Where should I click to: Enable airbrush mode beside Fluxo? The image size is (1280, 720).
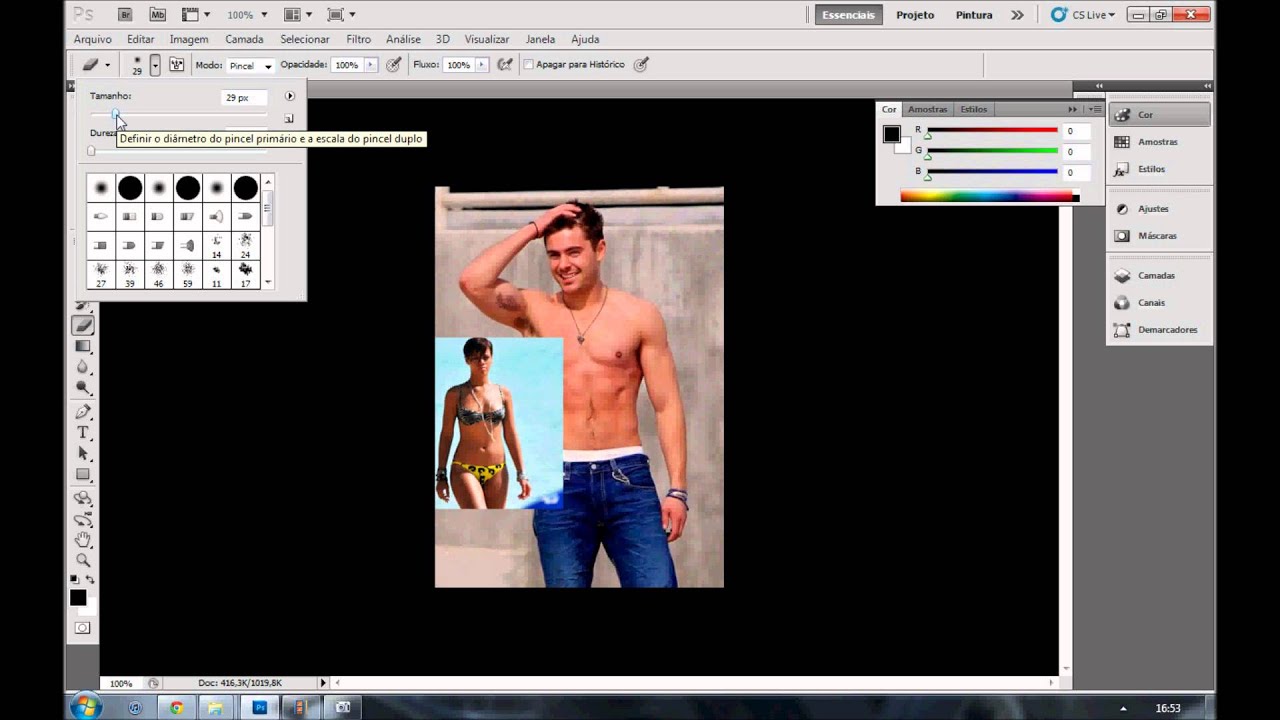pos(505,65)
